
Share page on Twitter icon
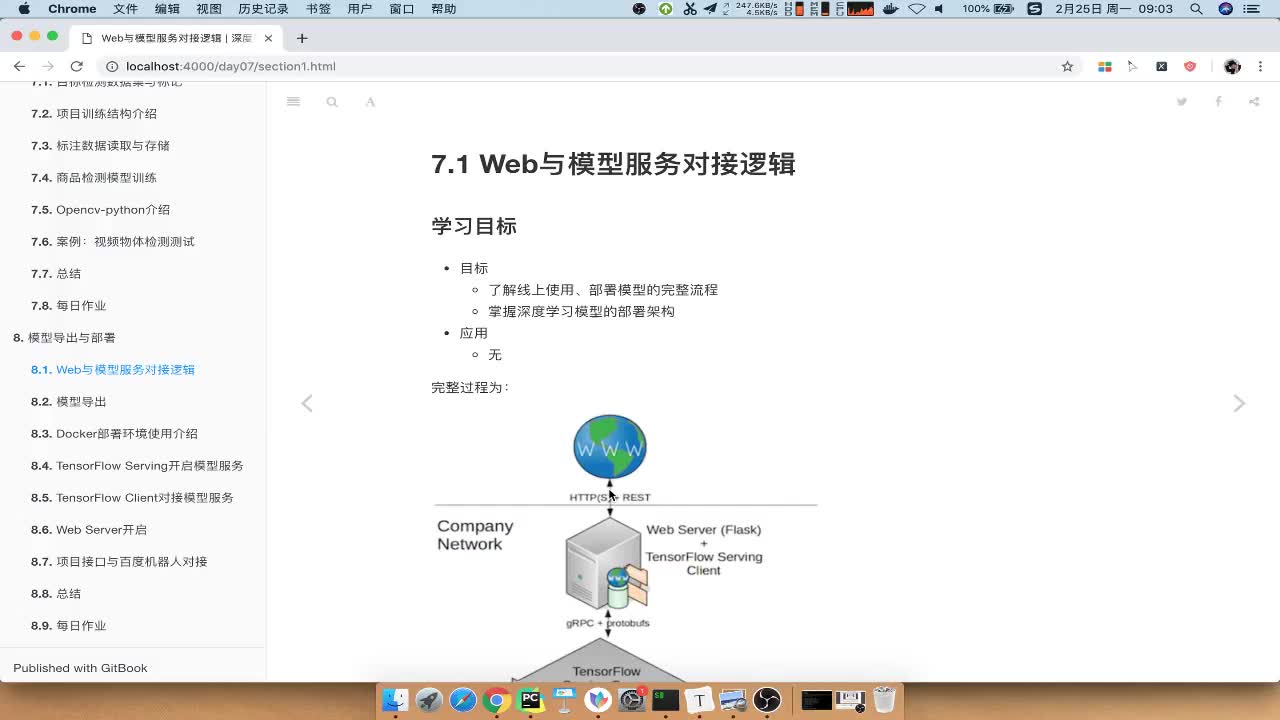1182,102
